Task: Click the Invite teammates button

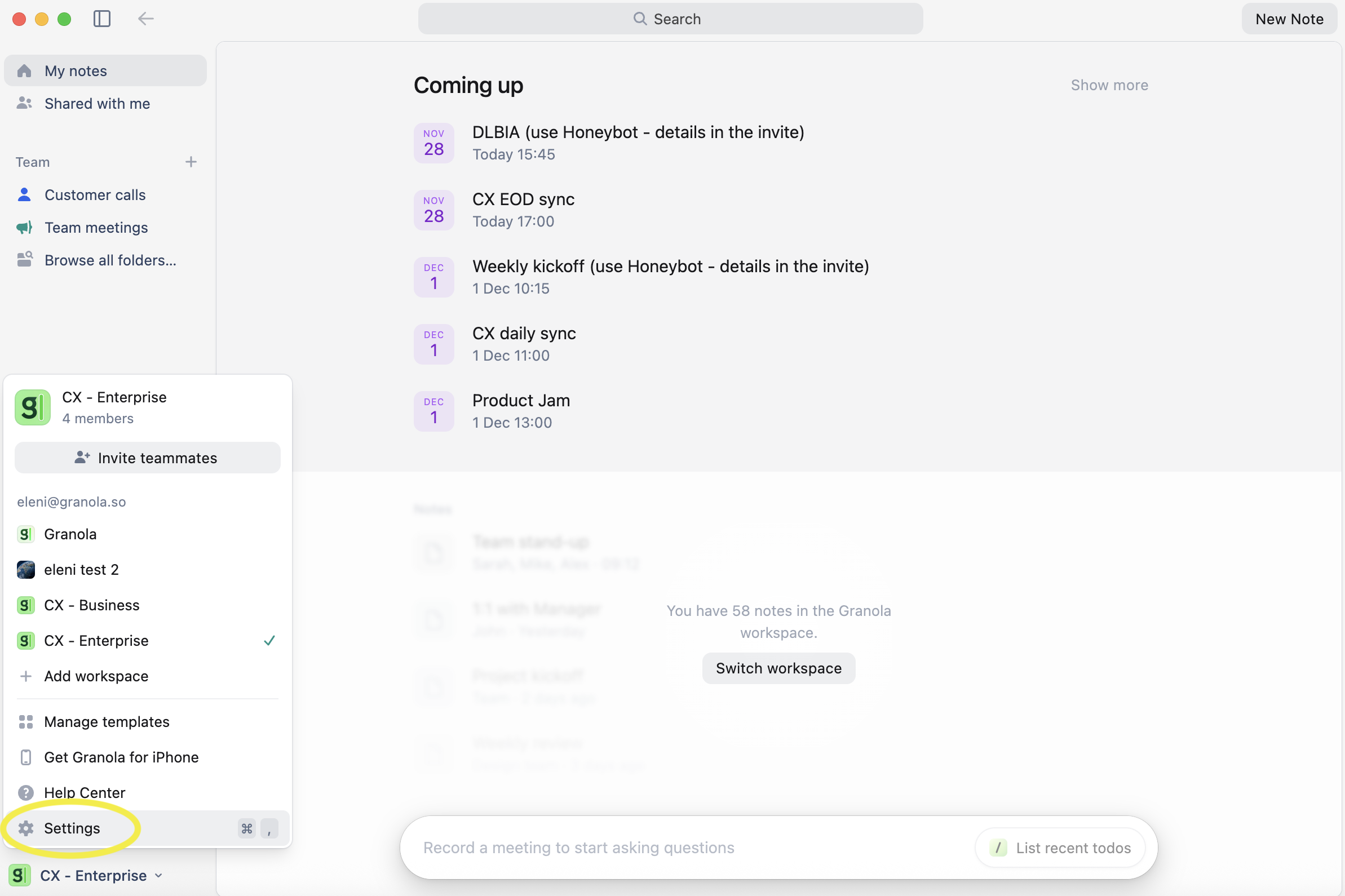Action: click(147, 457)
